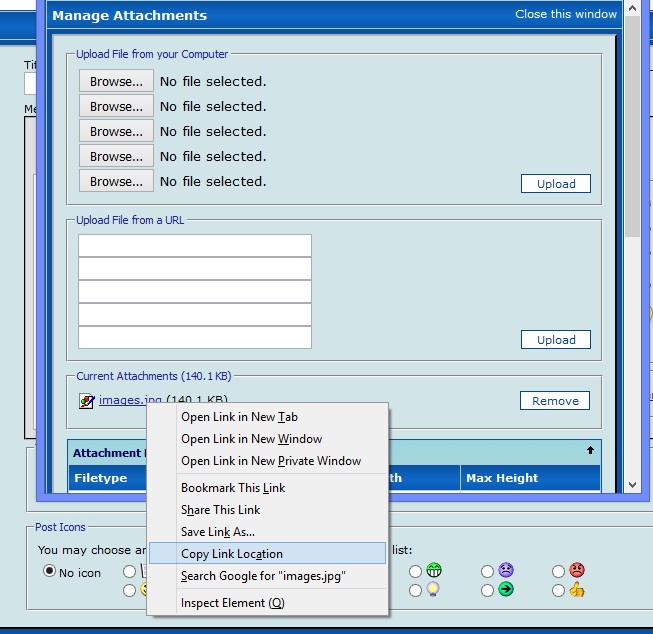Choose Open Link in New Private Window
Image resolution: width=653 pixels, height=634 pixels.
pos(267,461)
